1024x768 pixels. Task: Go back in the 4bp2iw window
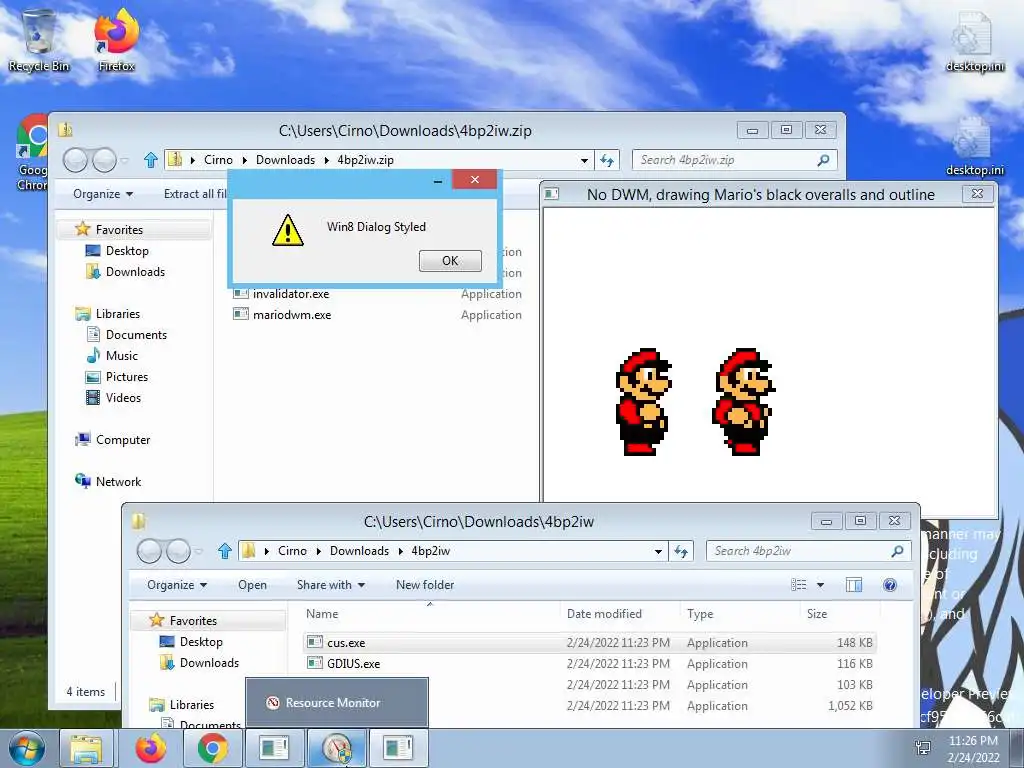point(150,551)
